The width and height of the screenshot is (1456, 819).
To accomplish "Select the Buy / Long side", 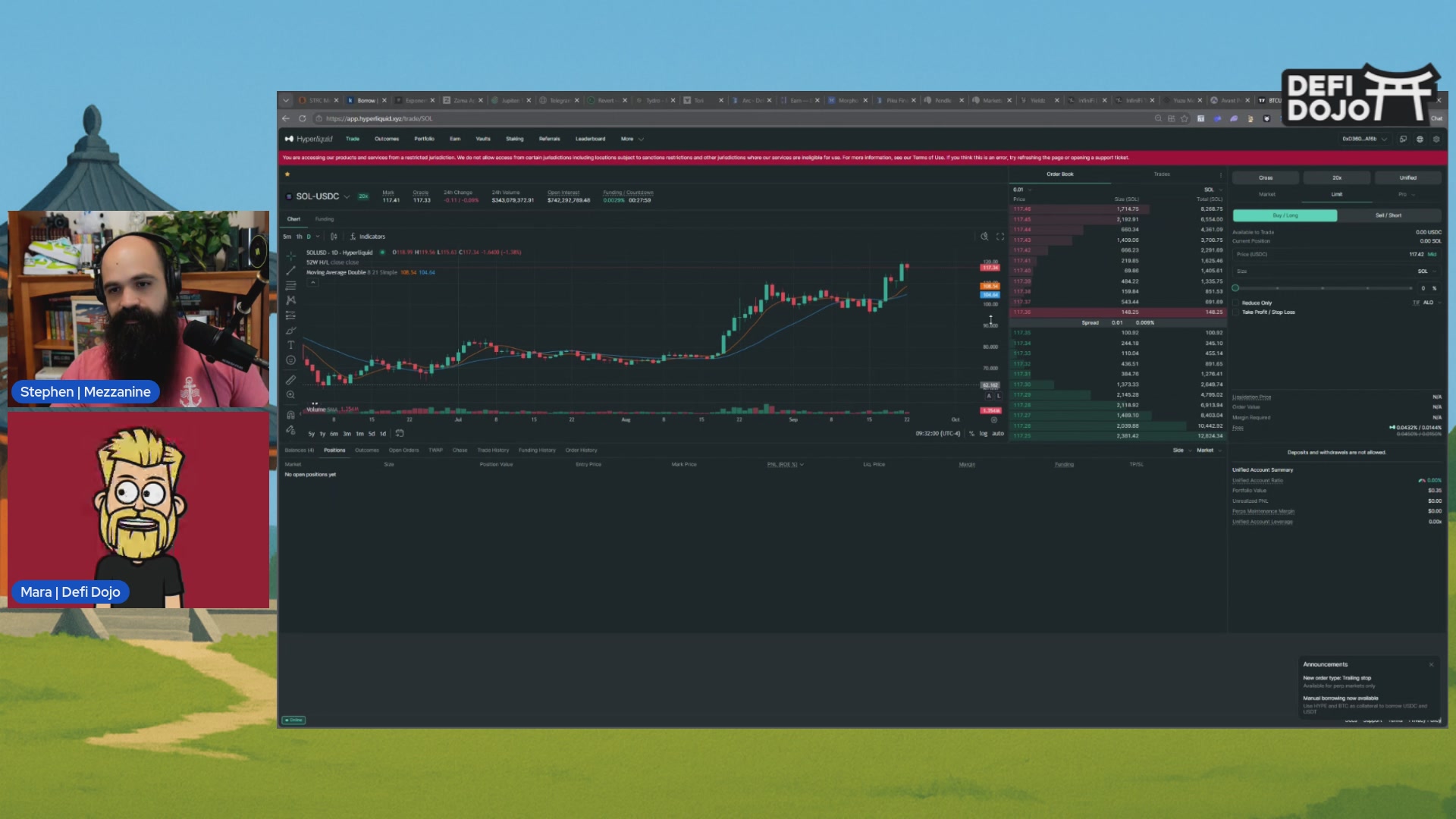I will [1285, 215].
